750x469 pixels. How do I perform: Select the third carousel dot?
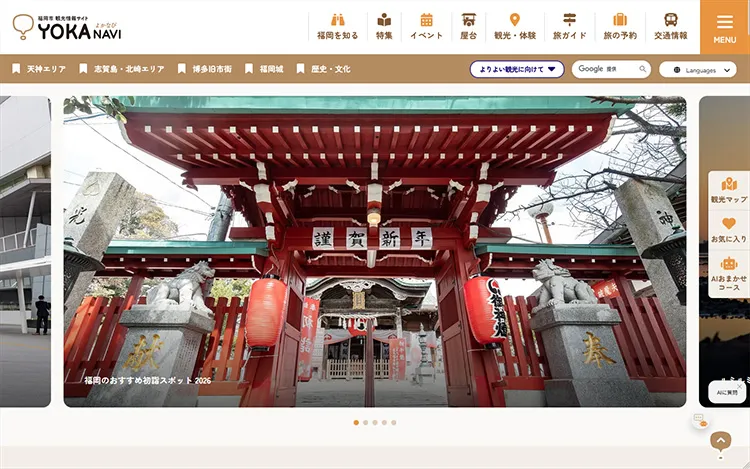click(375, 423)
